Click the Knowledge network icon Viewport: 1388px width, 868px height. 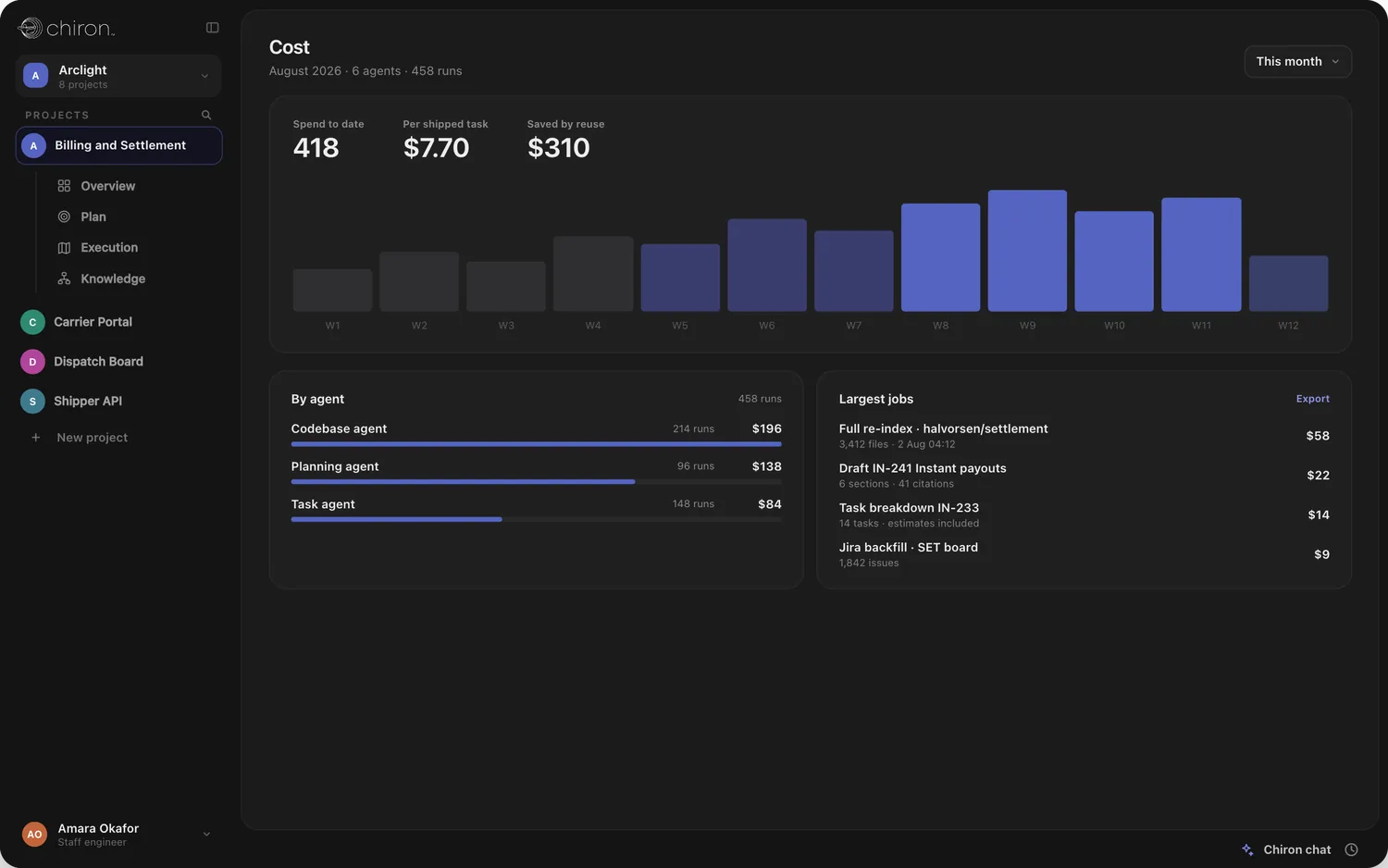pyautogui.click(x=64, y=279)
